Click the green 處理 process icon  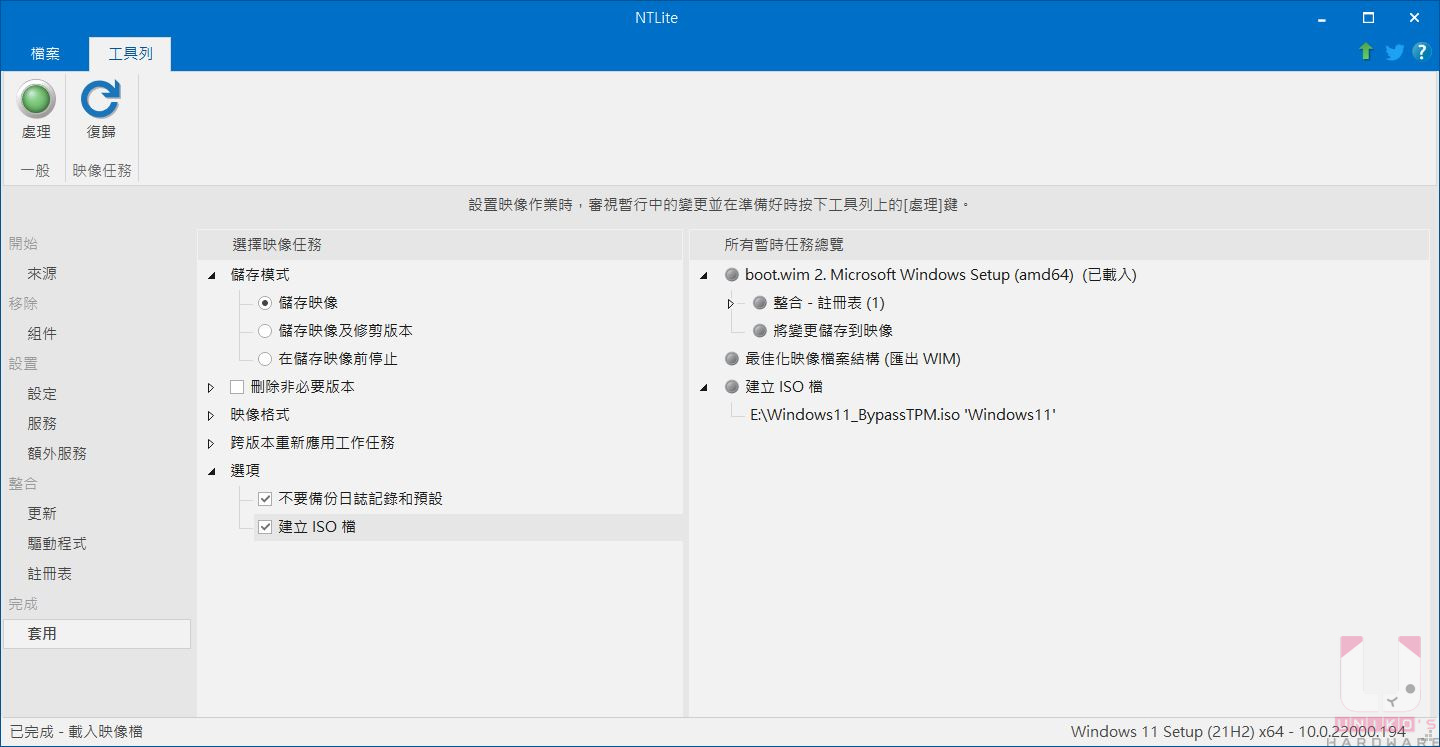36,100
